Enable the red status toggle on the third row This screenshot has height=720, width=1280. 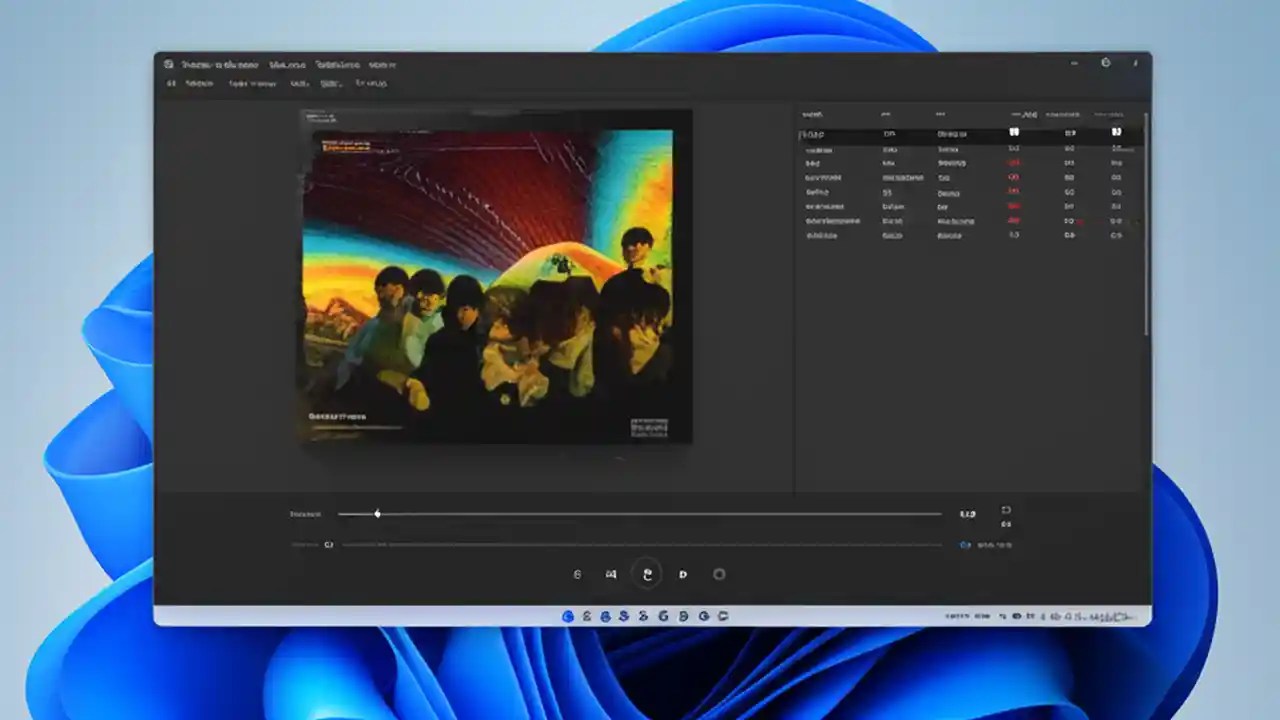click(x=1014, y=163)
